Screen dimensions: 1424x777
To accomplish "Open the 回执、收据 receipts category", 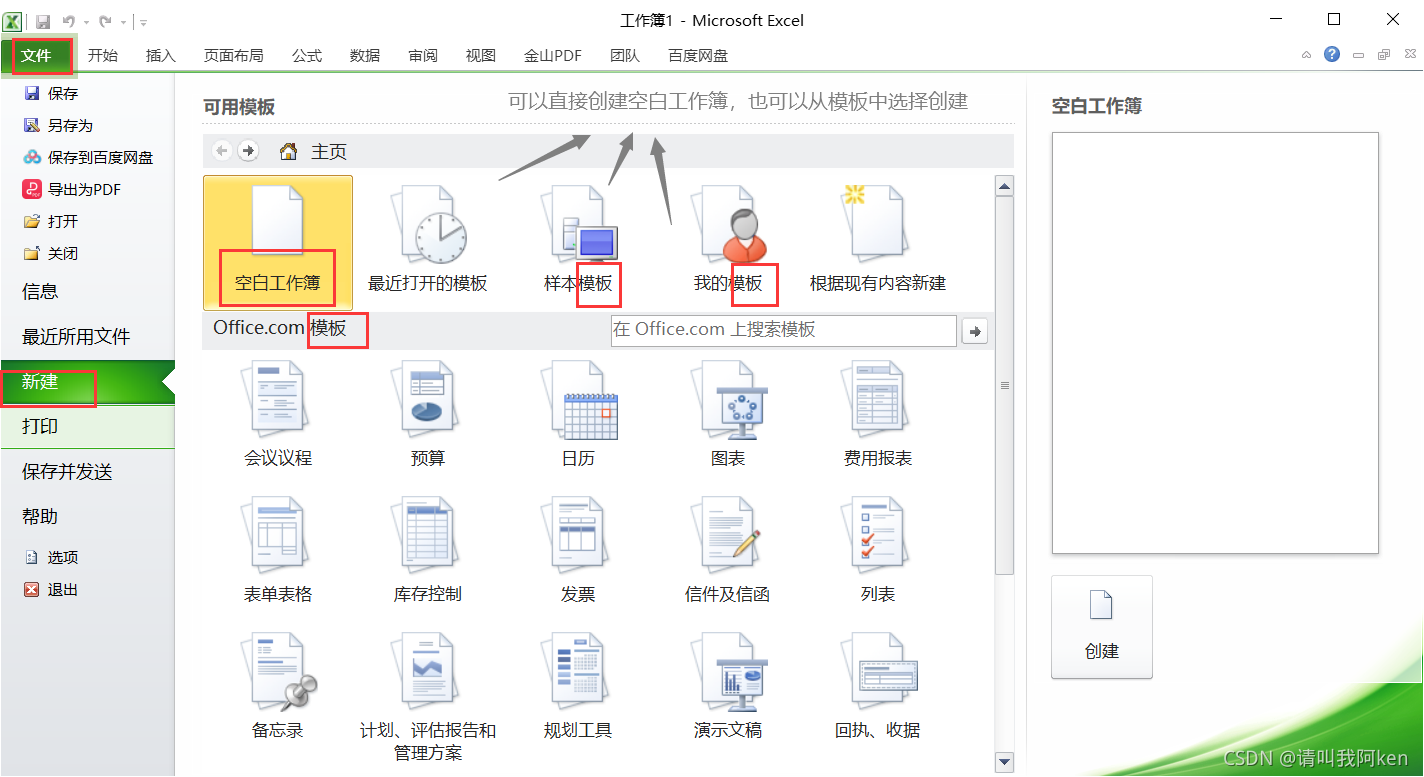I will [878, 687].
